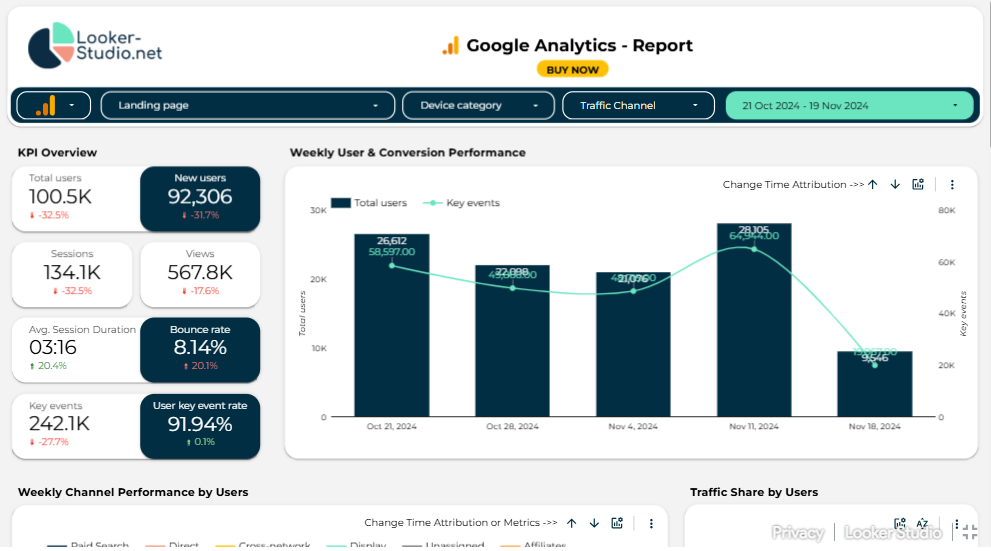The height and width of the screenshot is (551, 991).
Task: Click the Change Time Attribution or Metrics label
Action: (x=461, y=523)
